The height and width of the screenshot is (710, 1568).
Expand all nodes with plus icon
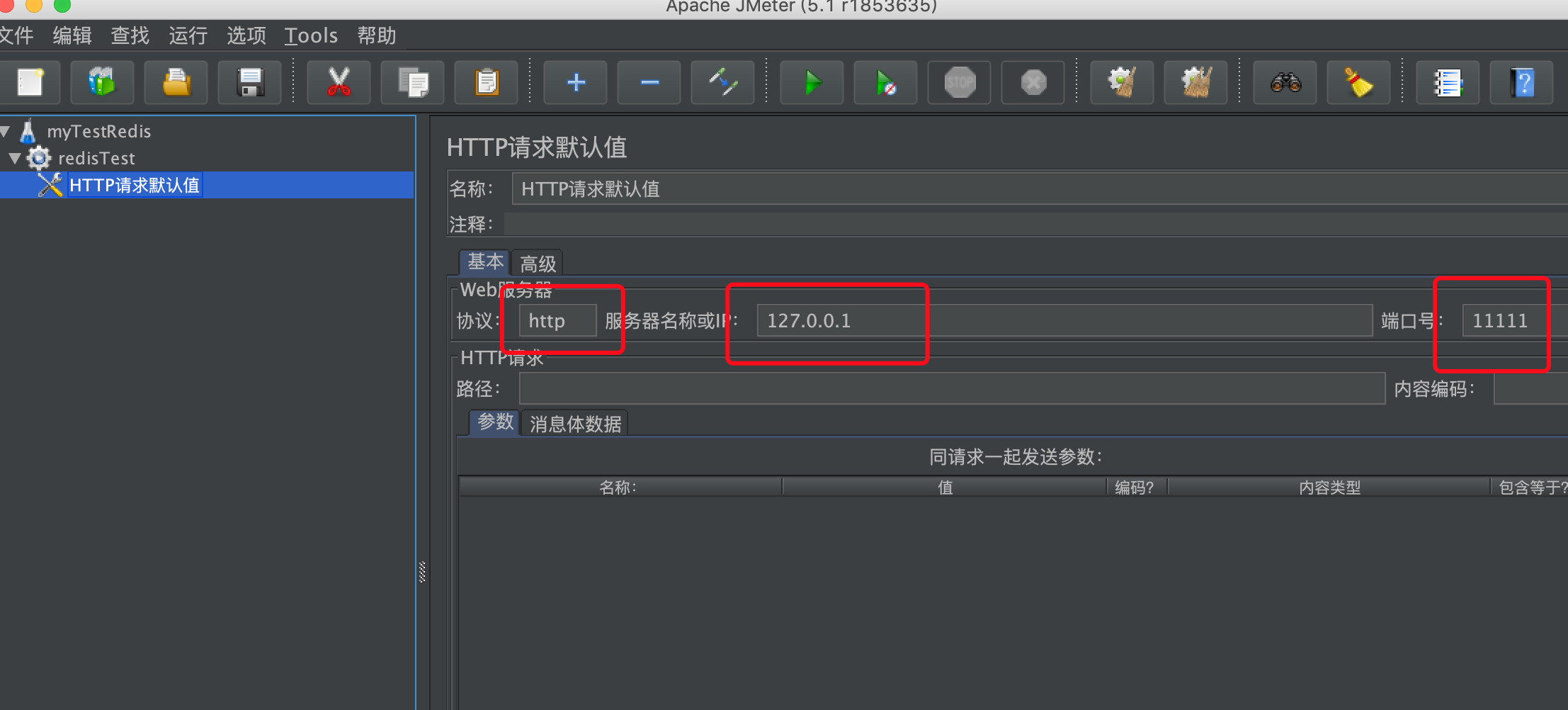[576, 83]
